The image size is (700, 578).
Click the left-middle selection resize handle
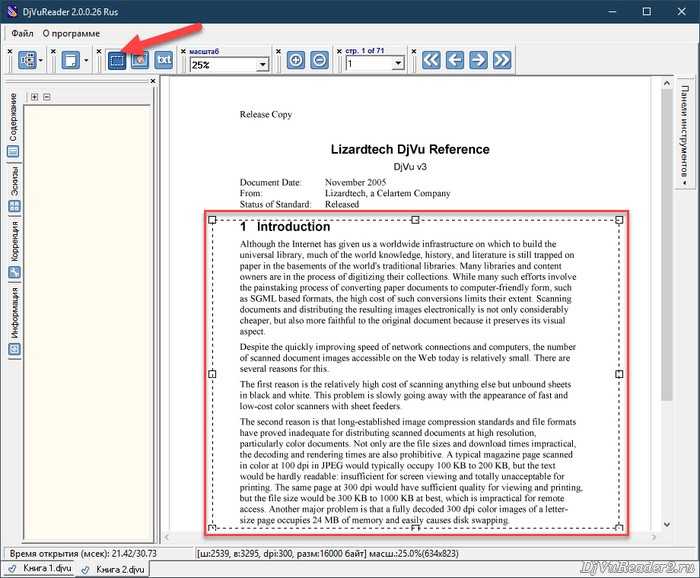(212, 374)
